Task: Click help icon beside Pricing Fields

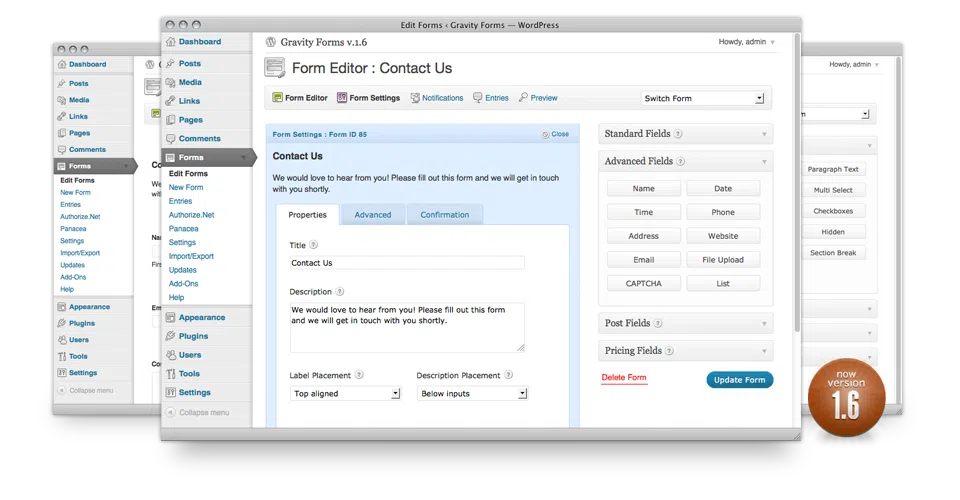Action: pos(670,351)
